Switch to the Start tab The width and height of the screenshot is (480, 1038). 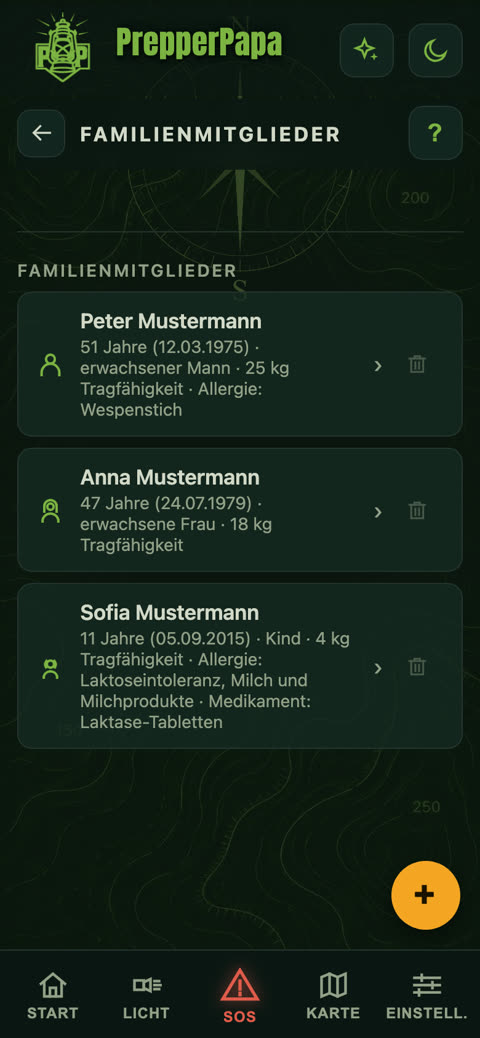pos(52,995)
